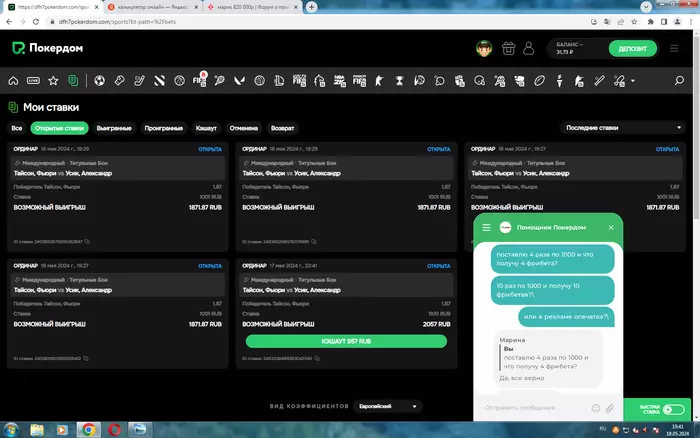Click Марина's reply 'Да, все верно'
Screen dimensions: 700x438
pyautogui.click(x=521, y=378)
